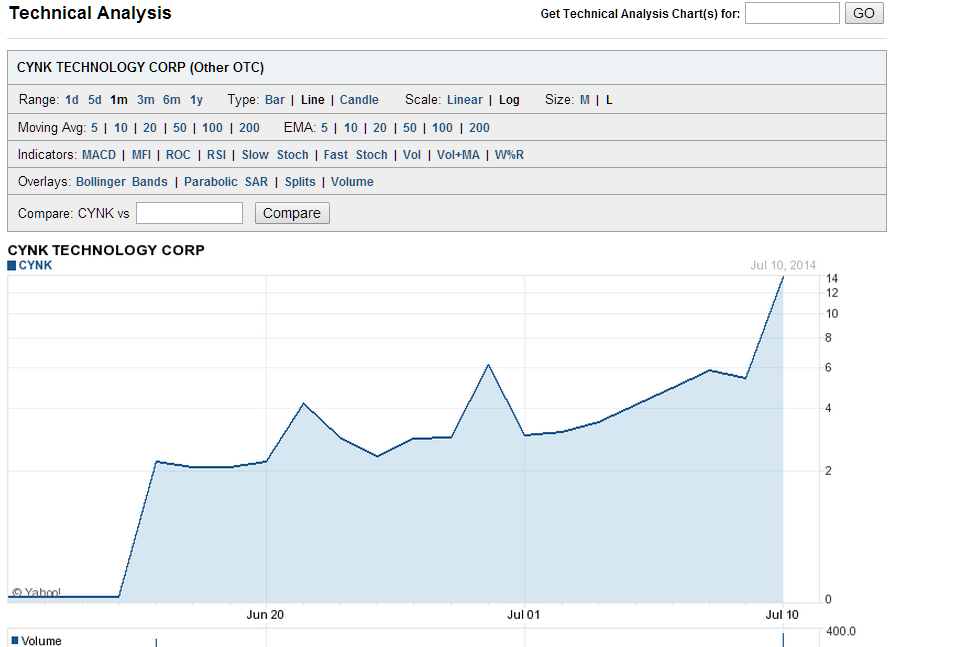Add the EMA 20 line

(x=380, y=128)
